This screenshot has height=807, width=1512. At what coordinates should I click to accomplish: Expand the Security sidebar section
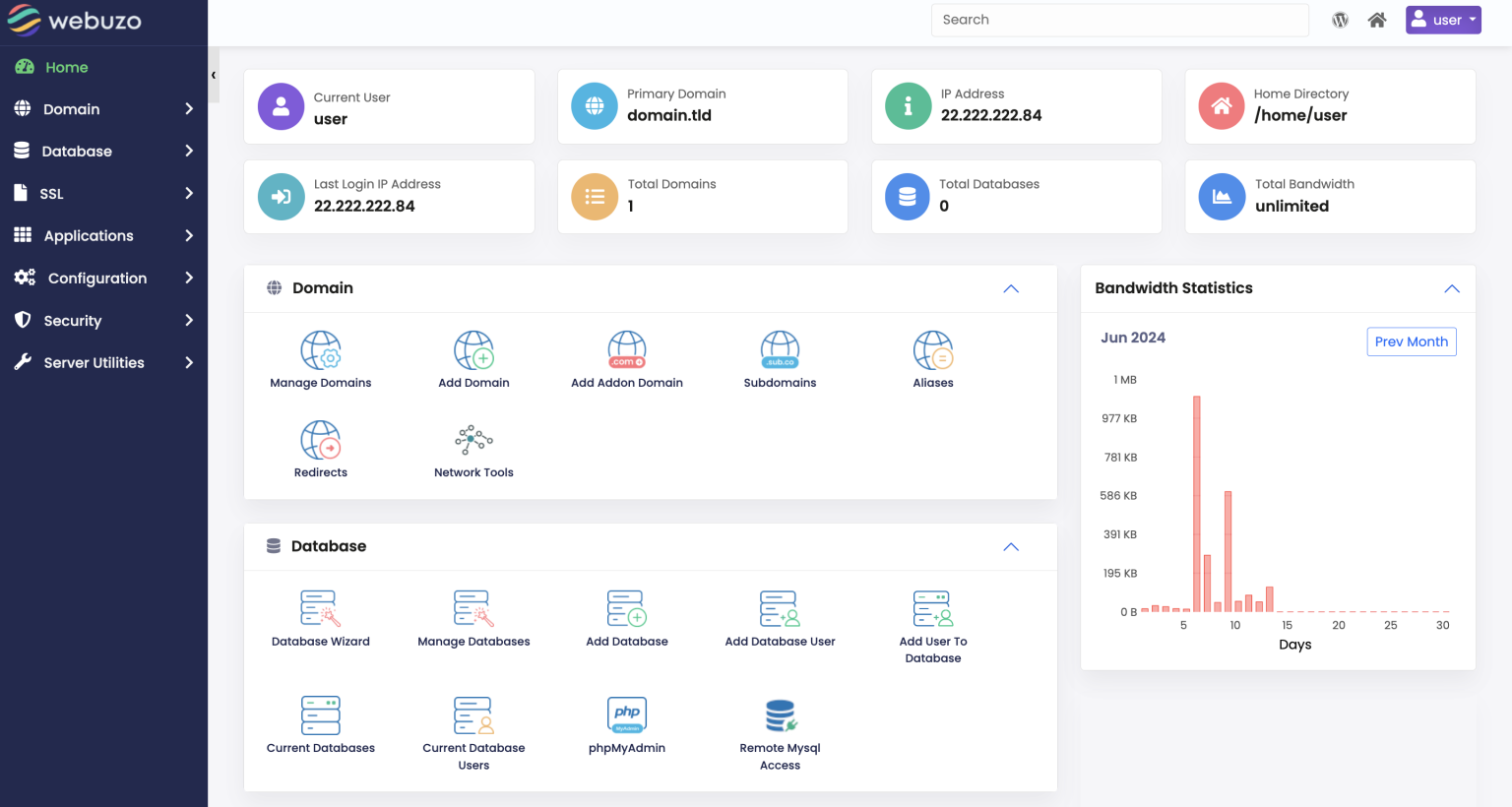75,320
